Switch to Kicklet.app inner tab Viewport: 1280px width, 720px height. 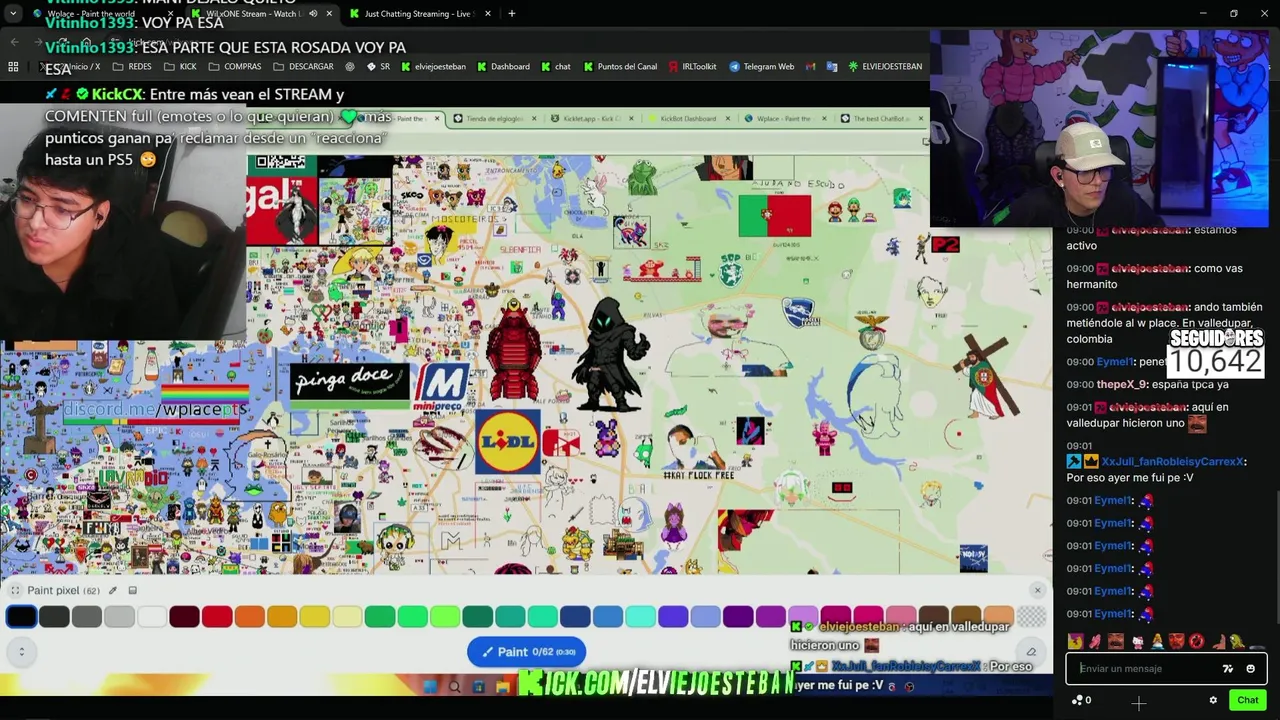click(x=591, y=119)
